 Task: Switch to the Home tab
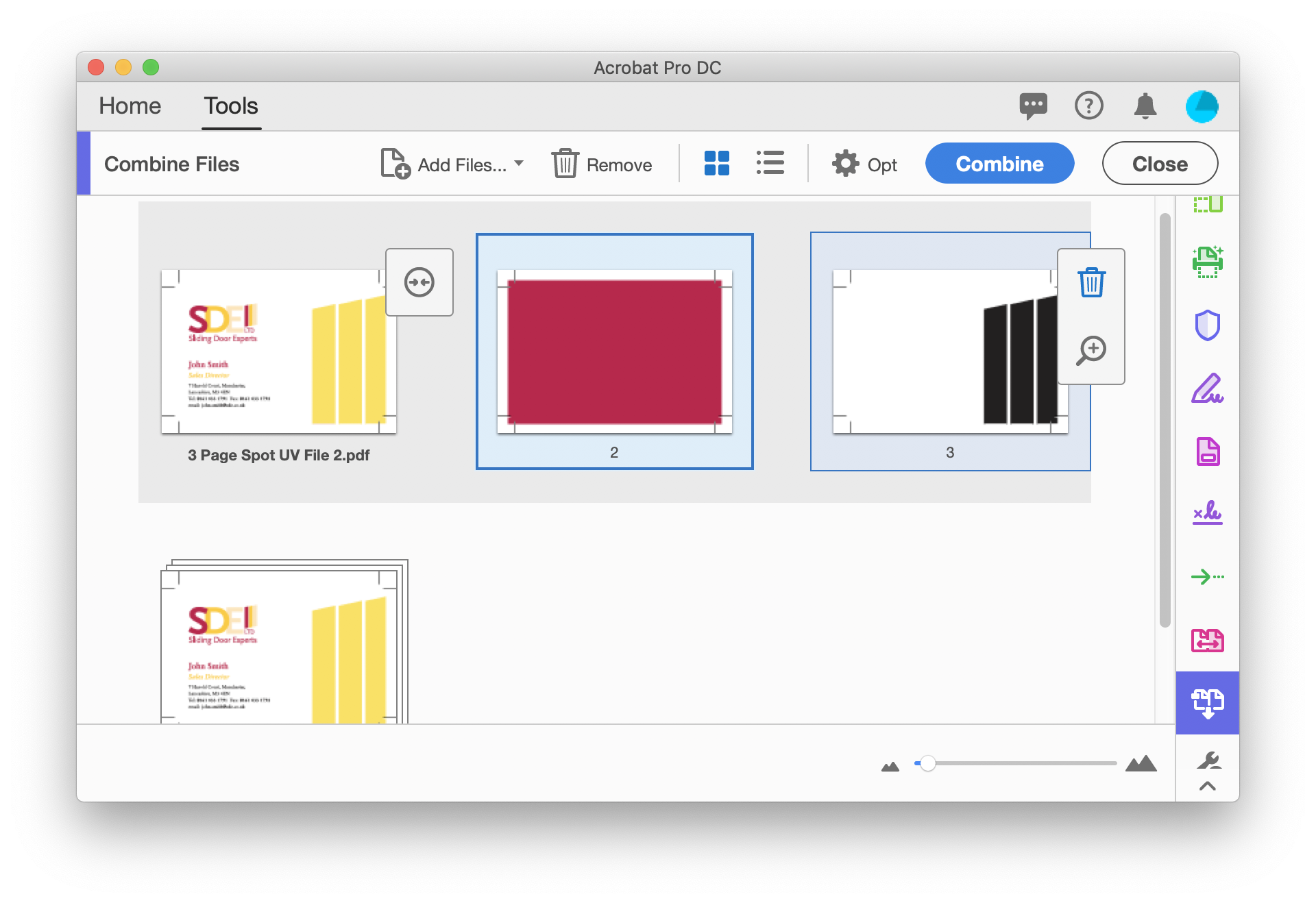130,106
